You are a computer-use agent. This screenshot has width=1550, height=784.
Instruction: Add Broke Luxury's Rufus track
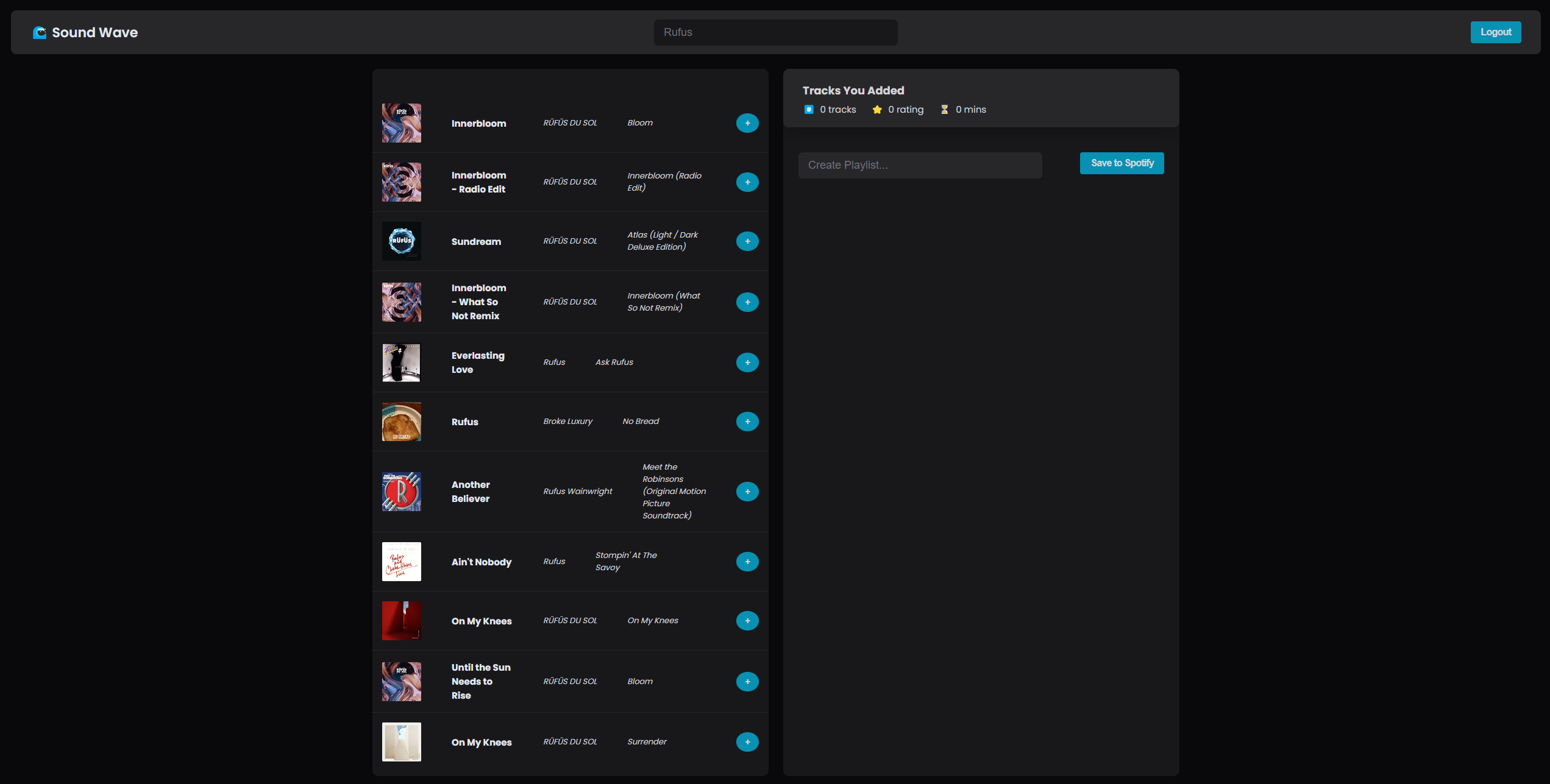747,422
